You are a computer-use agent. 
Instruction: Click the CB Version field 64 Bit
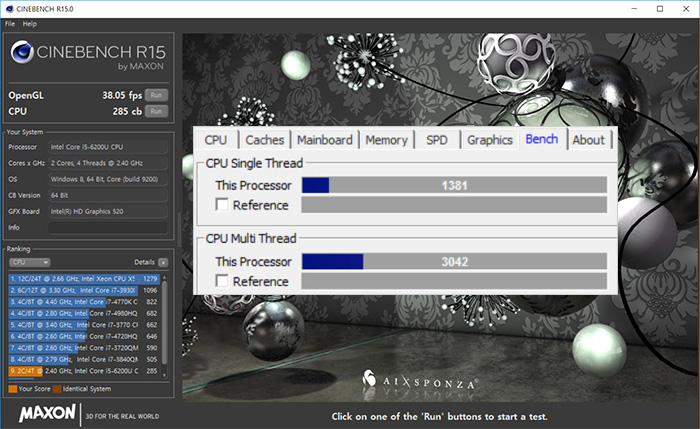(108, 196)
